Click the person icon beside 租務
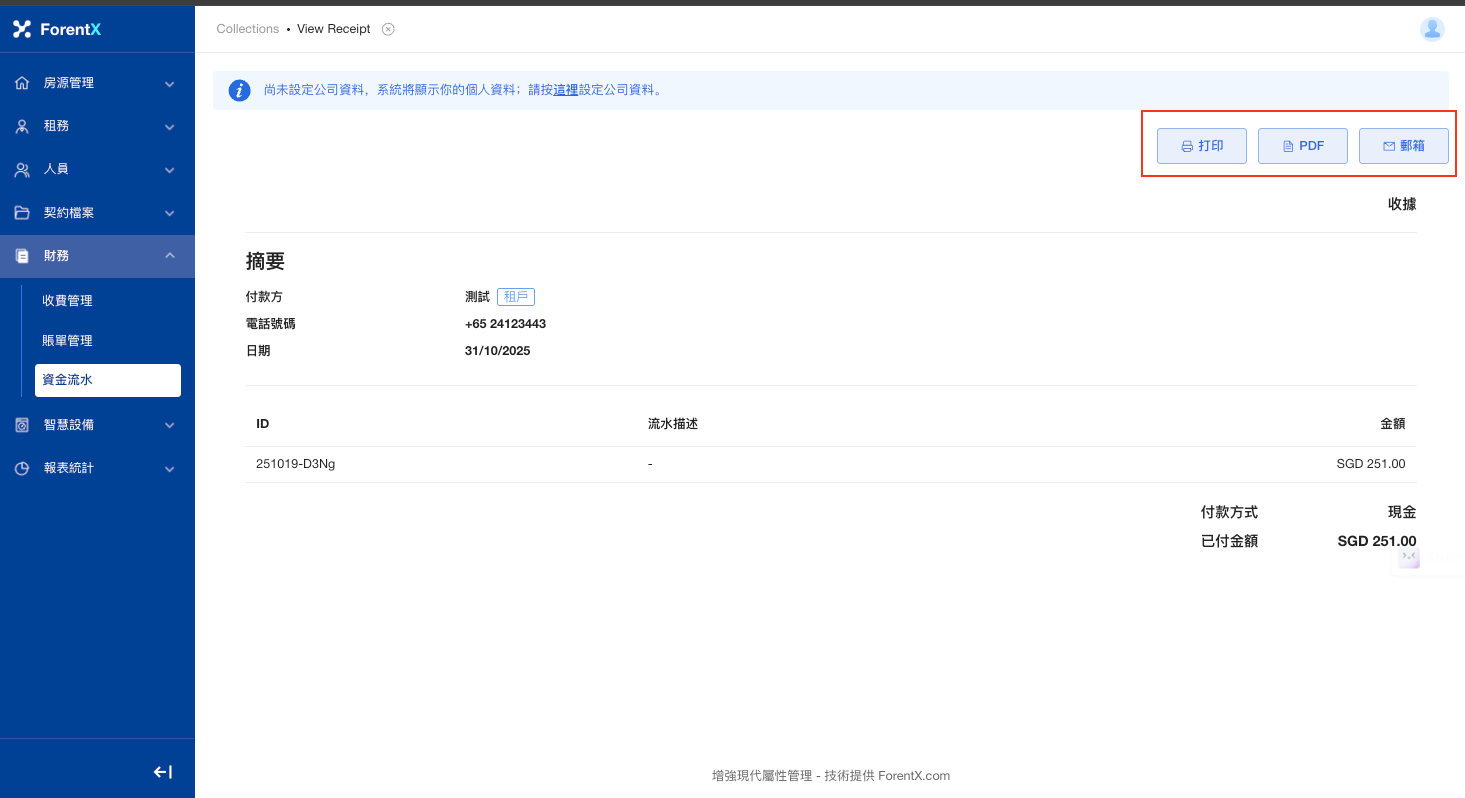1465x798 pixels. click(x=22, y=127)
